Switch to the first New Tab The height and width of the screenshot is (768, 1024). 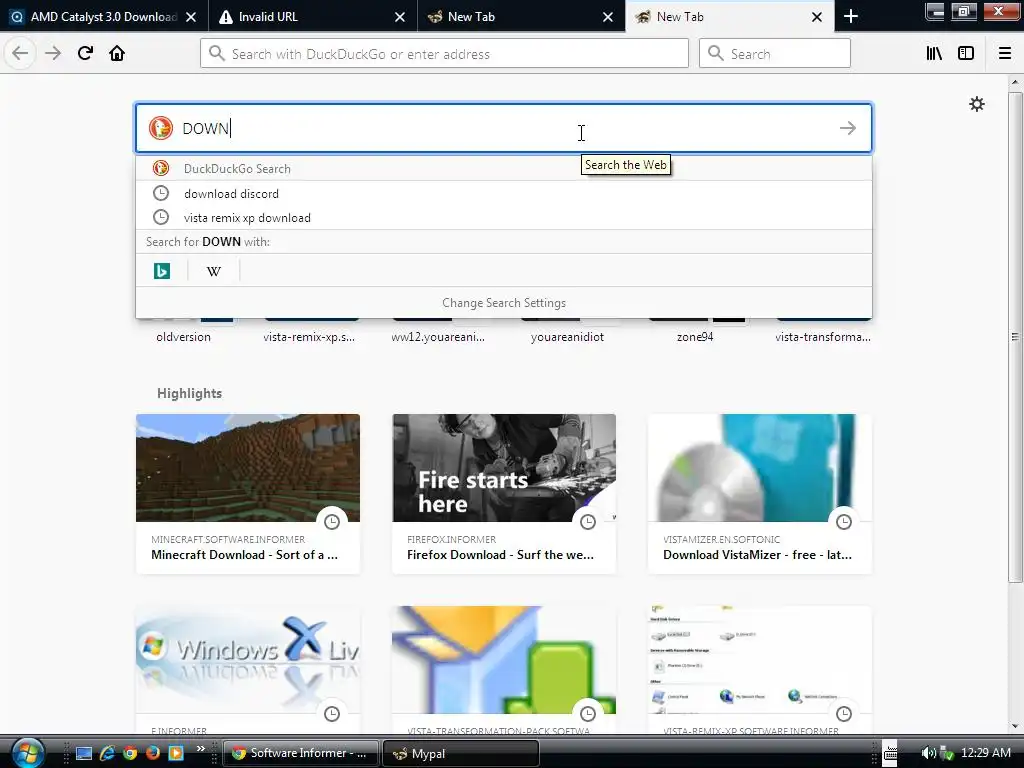(521, 16)
